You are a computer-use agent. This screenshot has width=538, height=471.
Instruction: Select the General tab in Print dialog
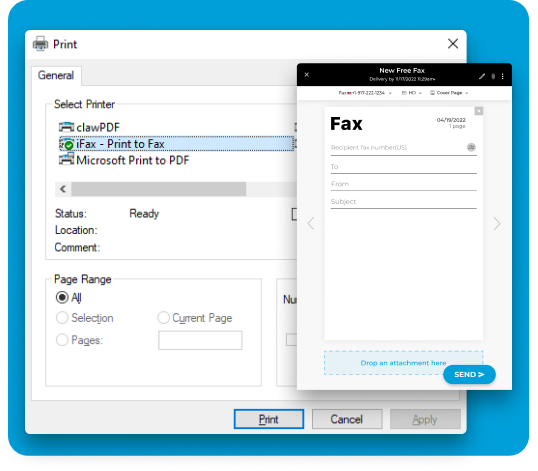click(56, 75)
